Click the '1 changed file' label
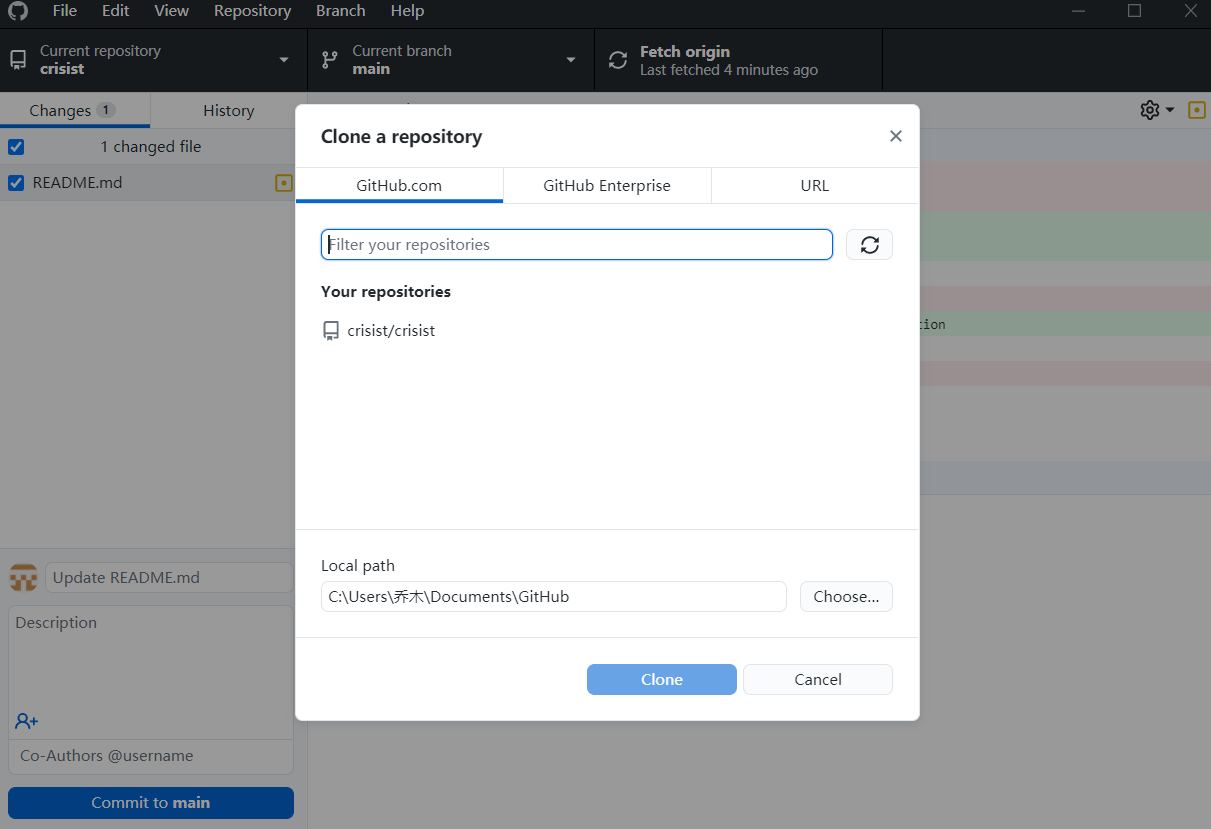 151,147
